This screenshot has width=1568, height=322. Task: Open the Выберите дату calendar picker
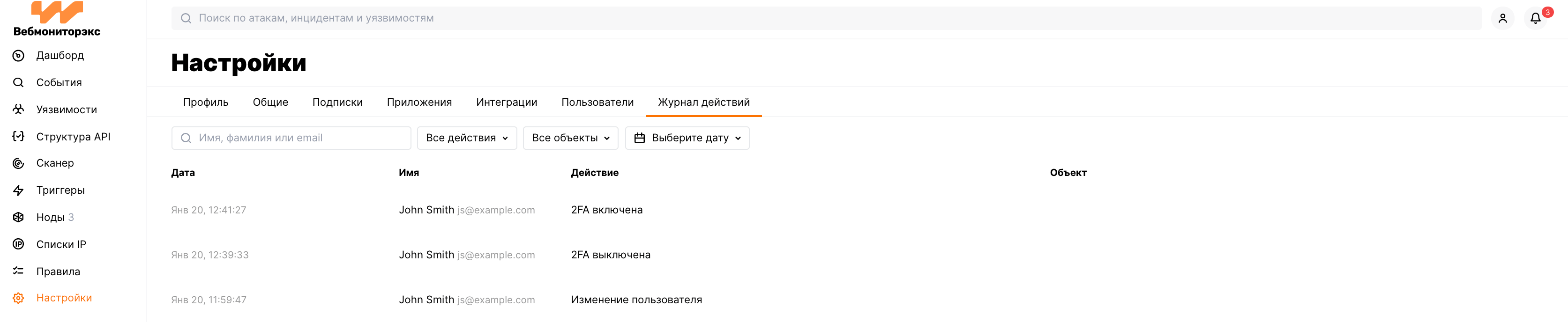click(x=687, y=138)
